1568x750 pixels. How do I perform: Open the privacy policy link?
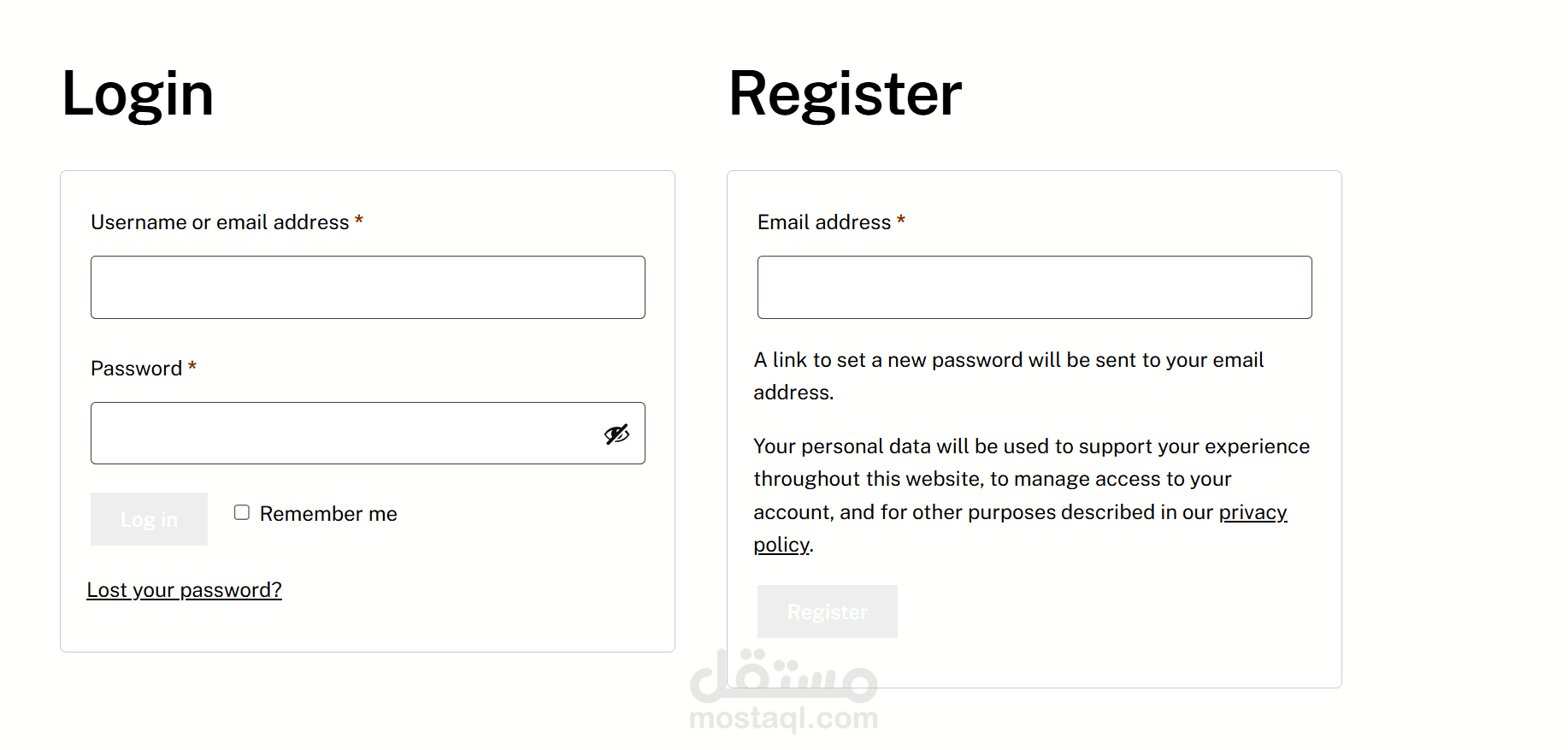coord(1253,512)
